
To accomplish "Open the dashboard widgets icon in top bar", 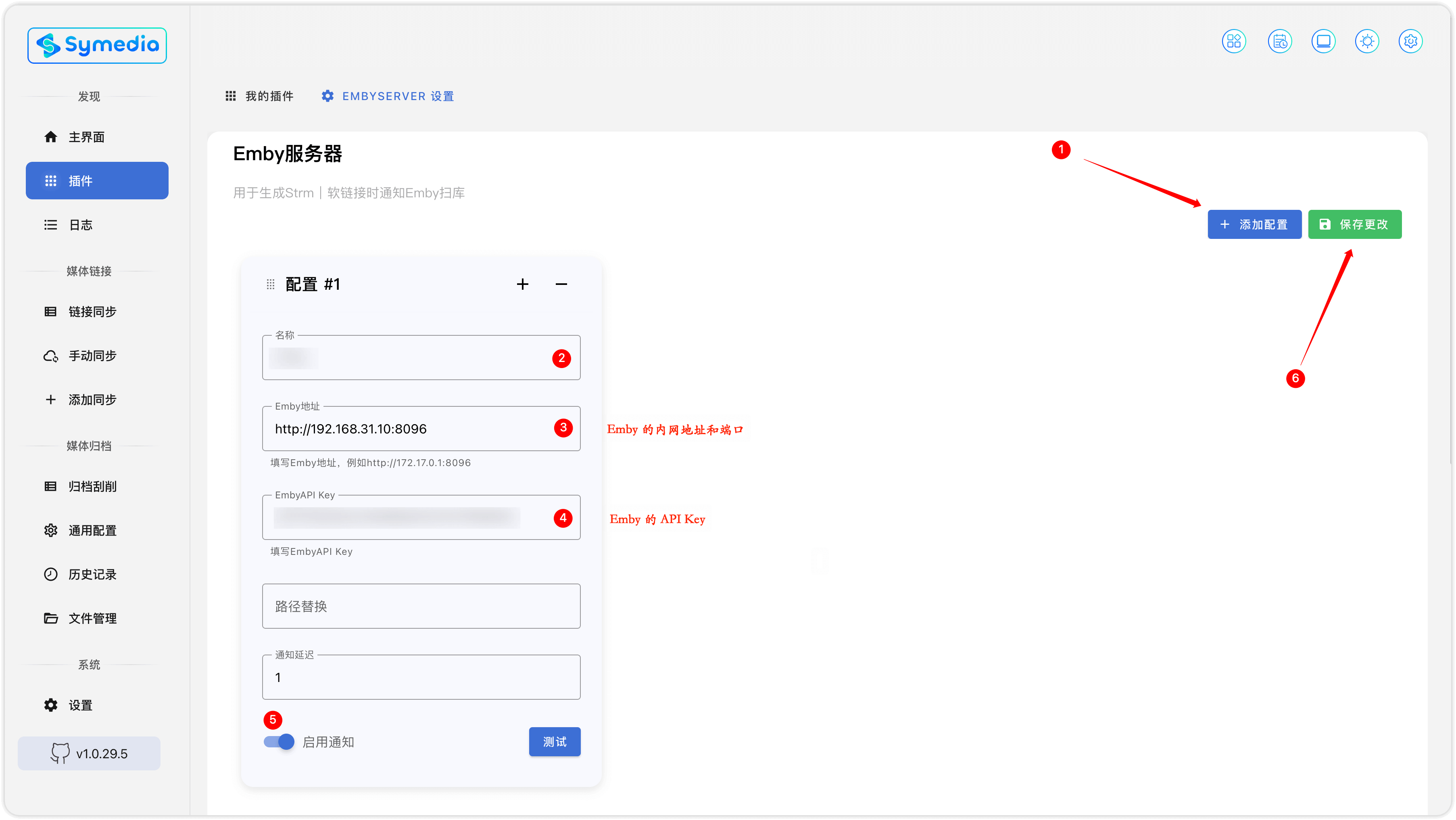I will 1234,41.
